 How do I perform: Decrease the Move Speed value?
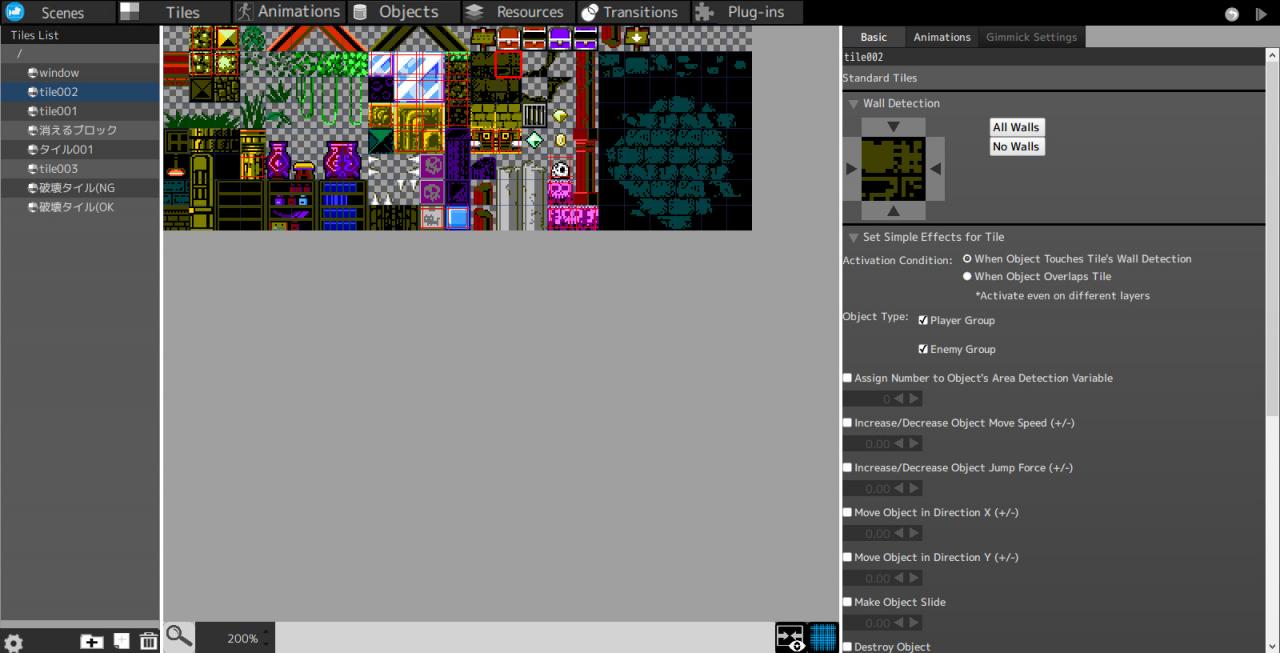899,444
